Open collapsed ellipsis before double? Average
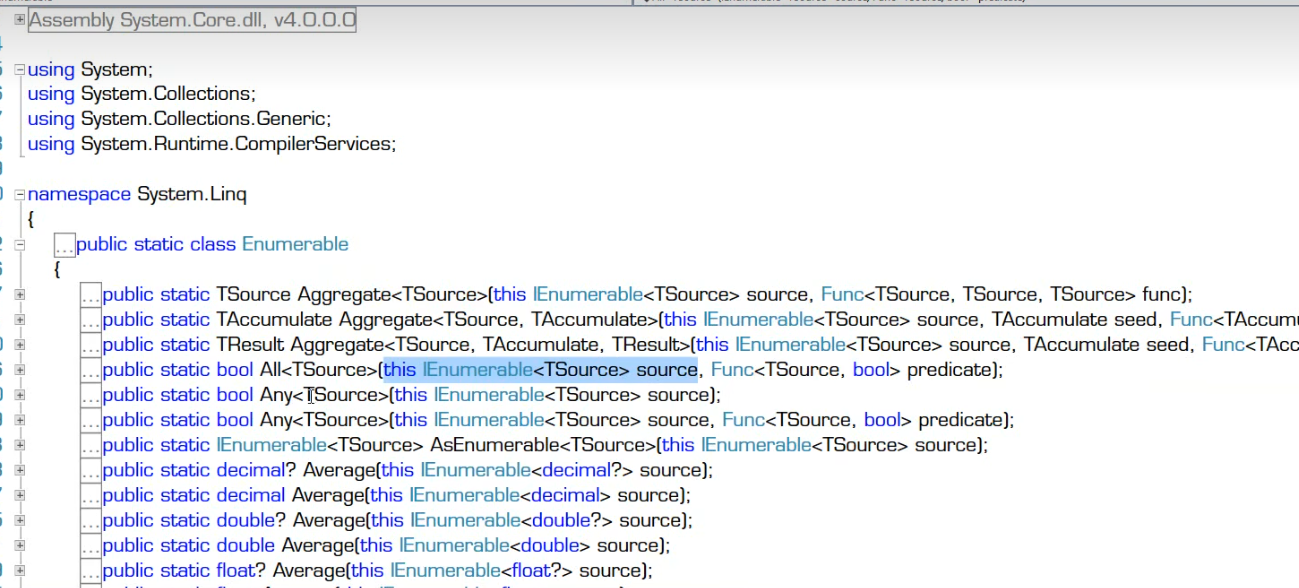 pos(91,520)
